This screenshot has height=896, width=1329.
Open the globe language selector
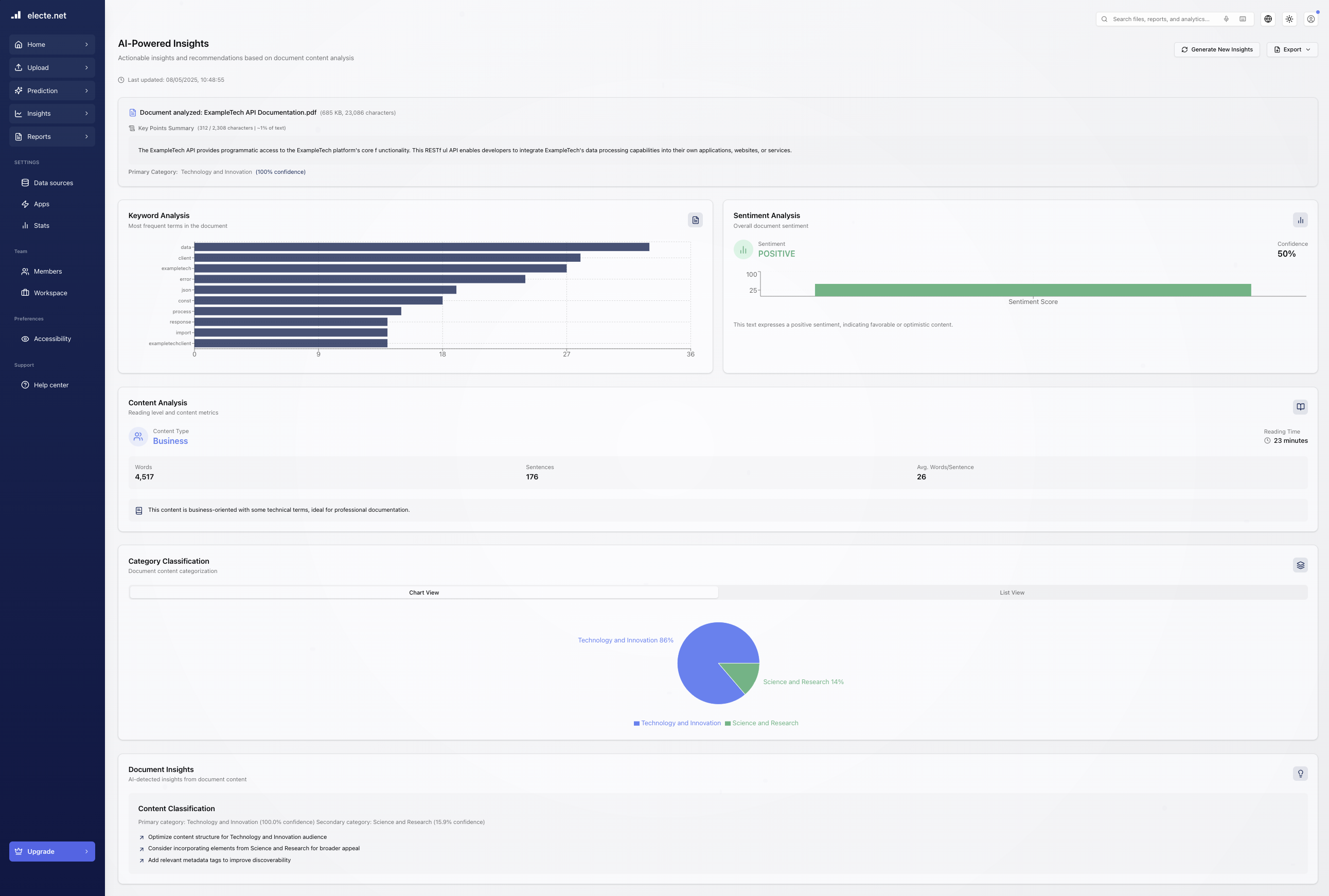click(x=1268, y=19)
